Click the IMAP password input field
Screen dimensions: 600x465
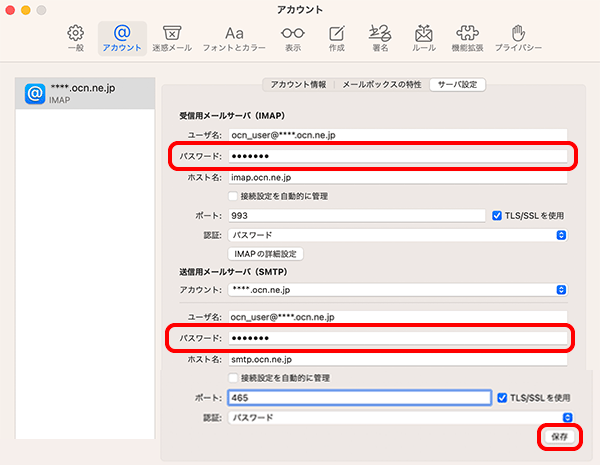click(397, 156)
